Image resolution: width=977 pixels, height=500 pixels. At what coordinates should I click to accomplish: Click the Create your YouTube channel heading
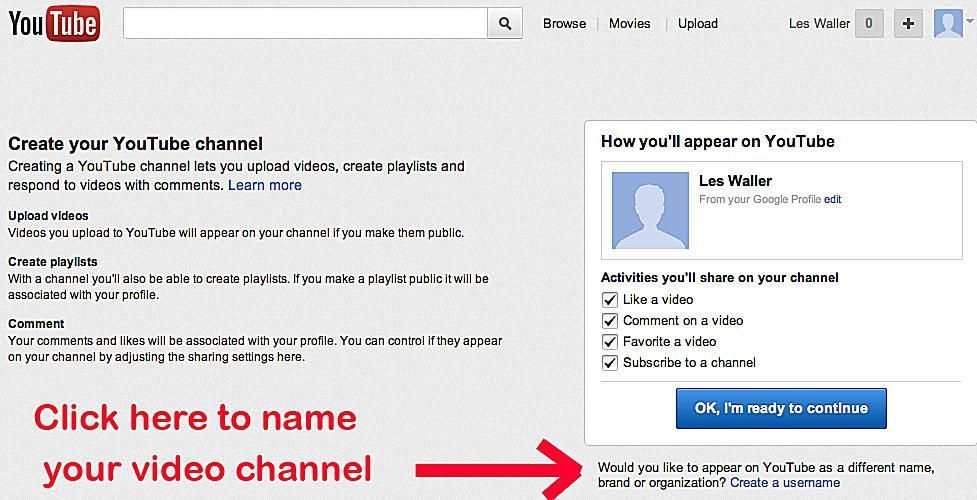pos(135,144)
